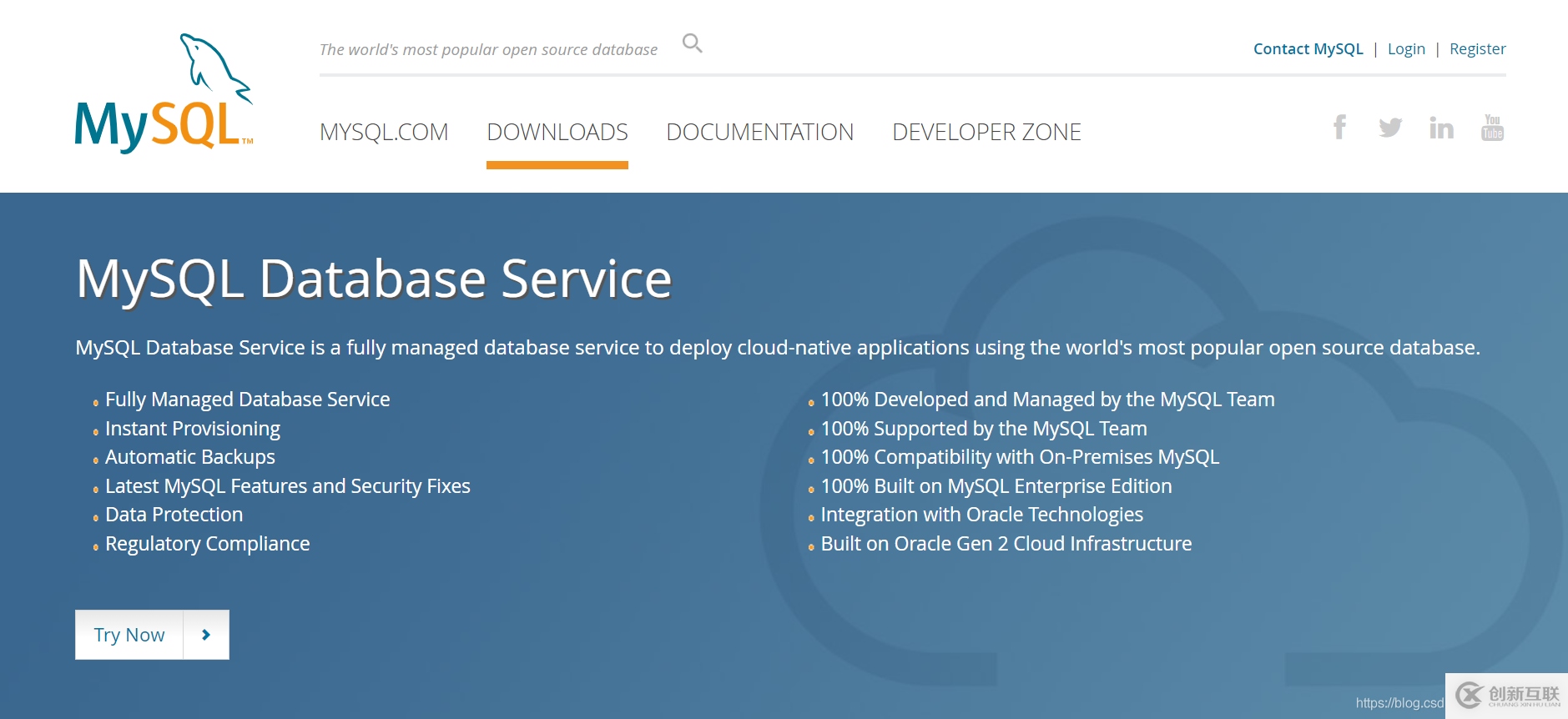Click the search tagline field

pos(488,50)
